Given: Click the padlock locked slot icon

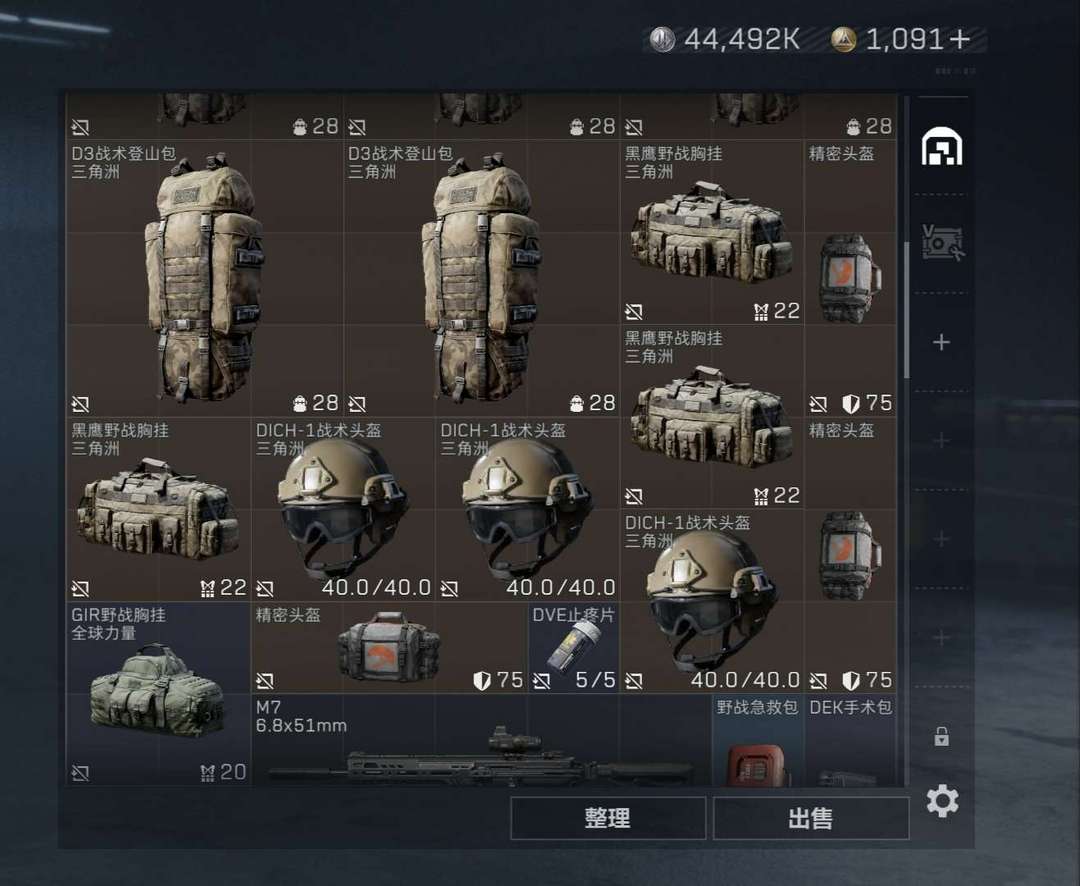Looking at the screenshot, I should [942, 736].
